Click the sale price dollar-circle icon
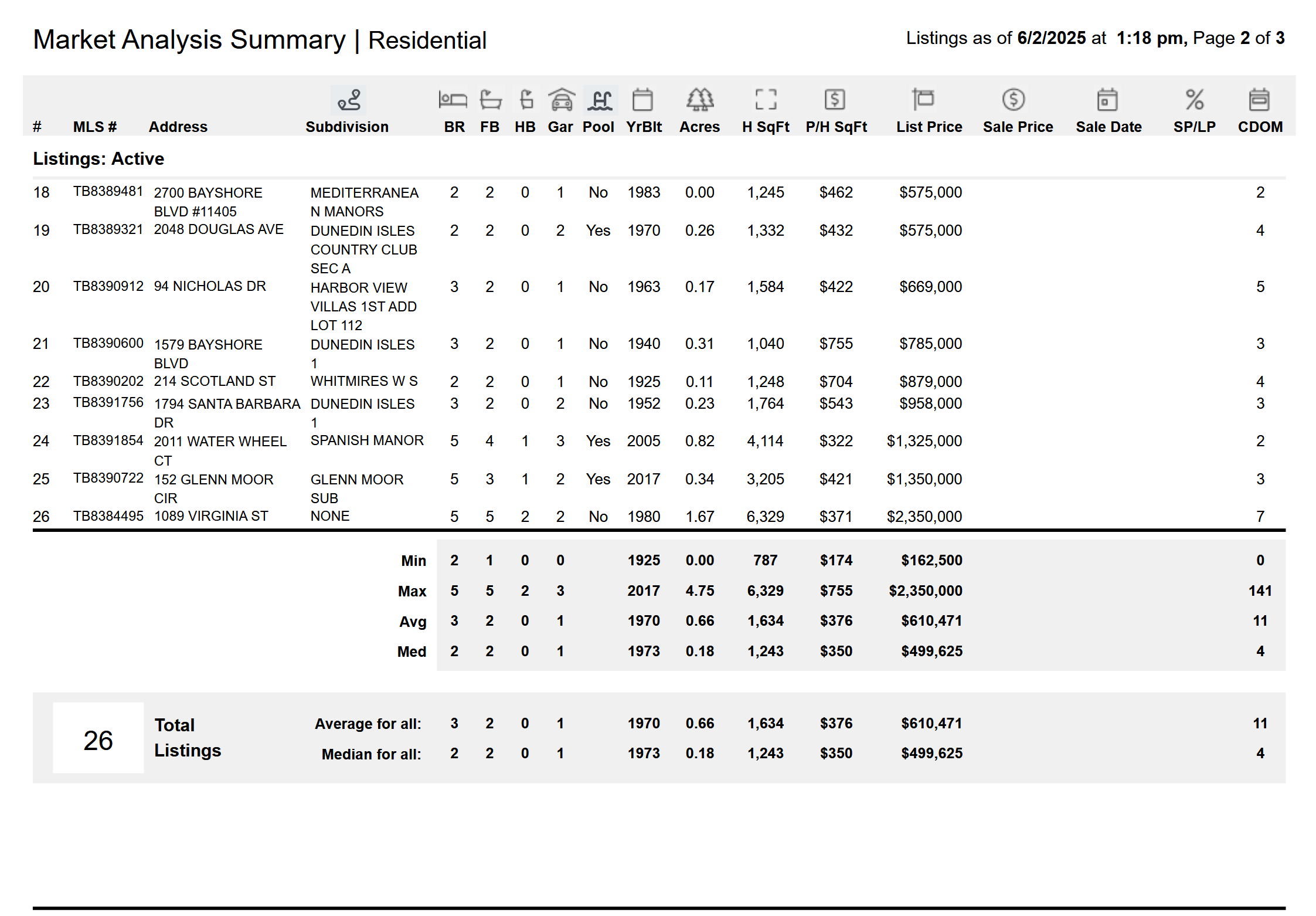Image resolution: width=1316 pixels, height=916 pixels. (x=1014, y=100)
